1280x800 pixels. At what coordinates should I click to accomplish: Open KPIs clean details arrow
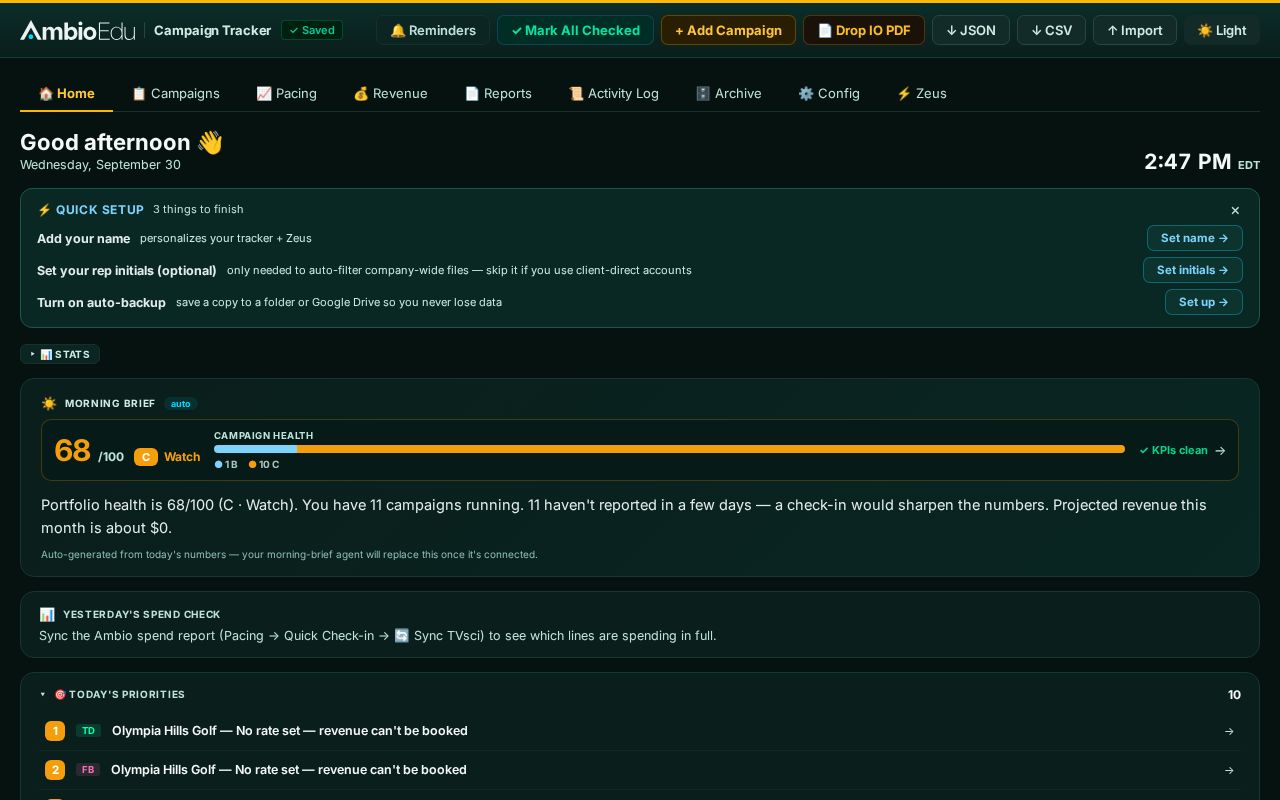(1220, 450)
